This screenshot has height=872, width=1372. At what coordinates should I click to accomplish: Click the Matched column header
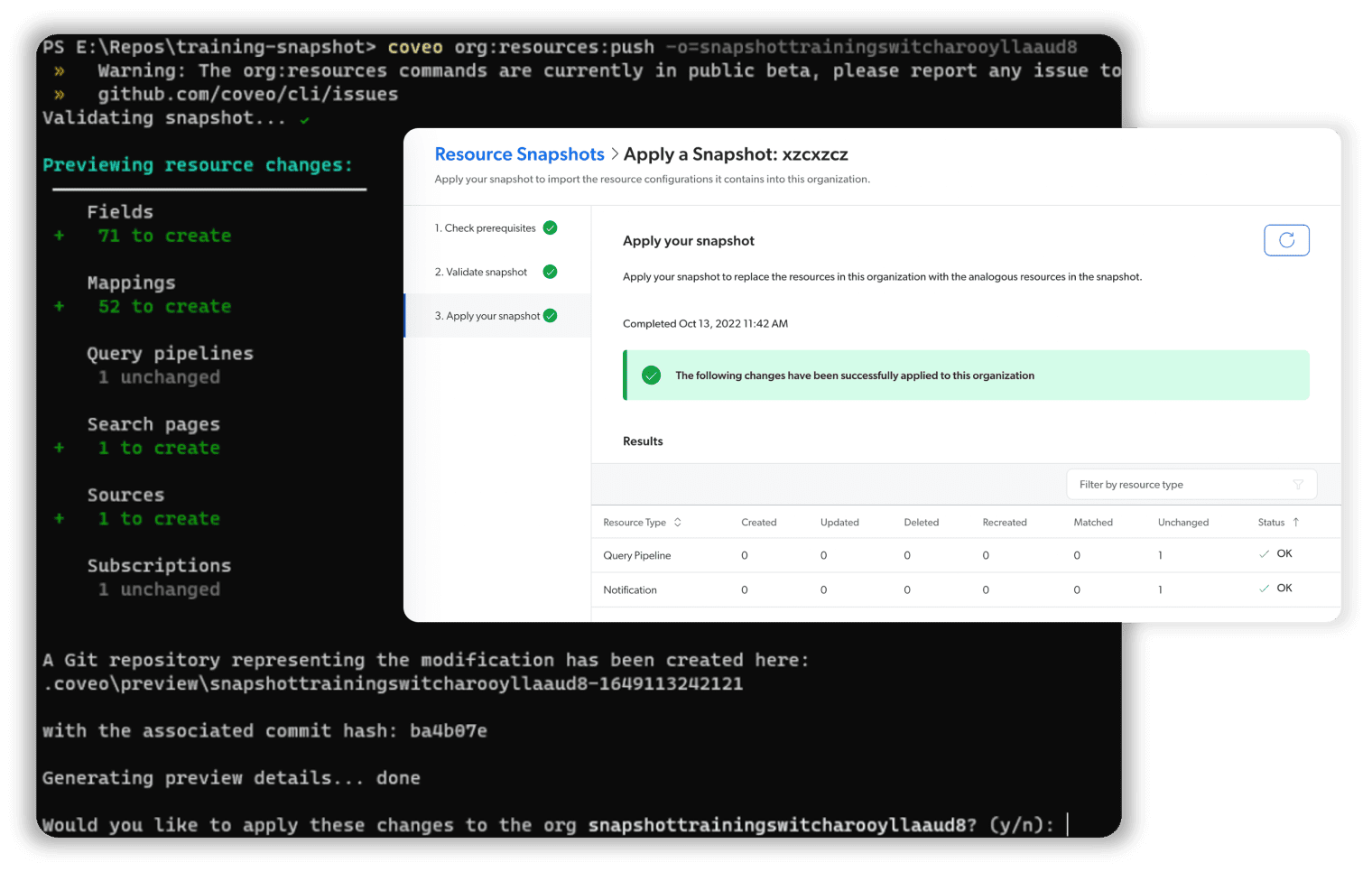tap(1093, 523)
